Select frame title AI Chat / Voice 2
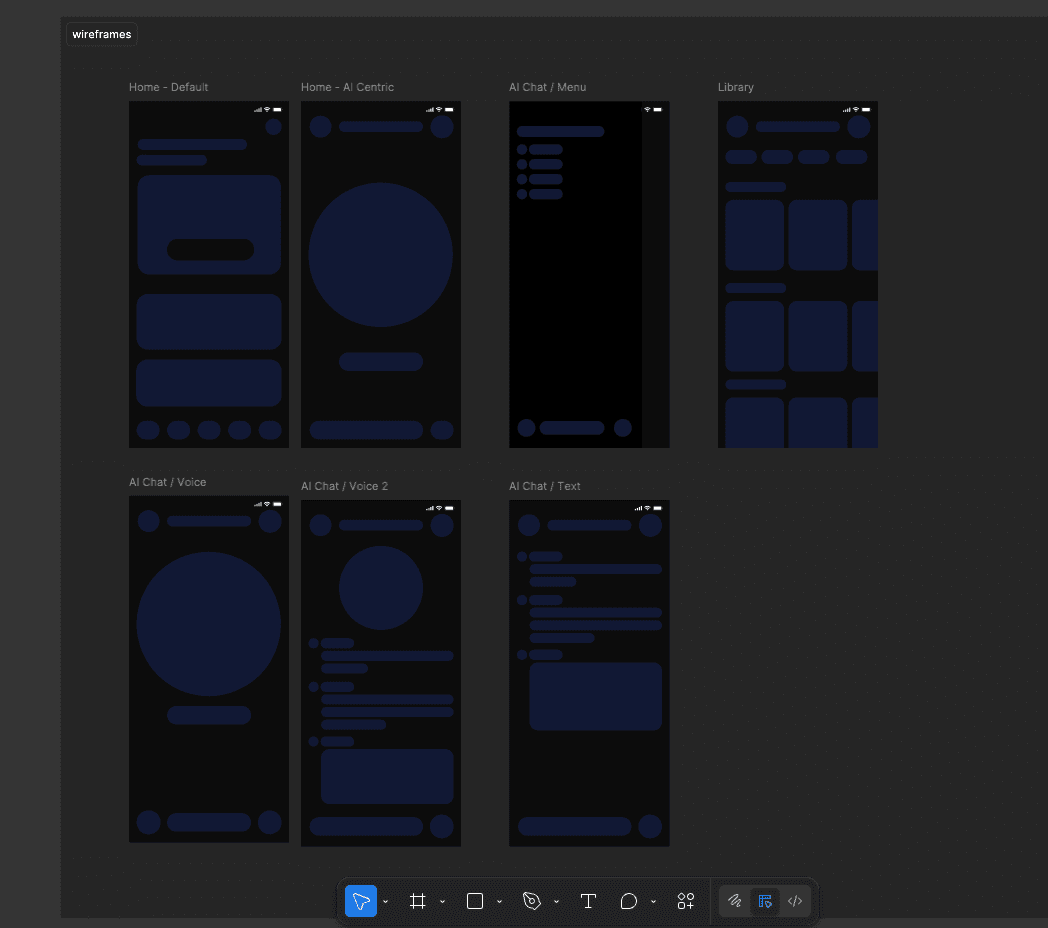 344,486
